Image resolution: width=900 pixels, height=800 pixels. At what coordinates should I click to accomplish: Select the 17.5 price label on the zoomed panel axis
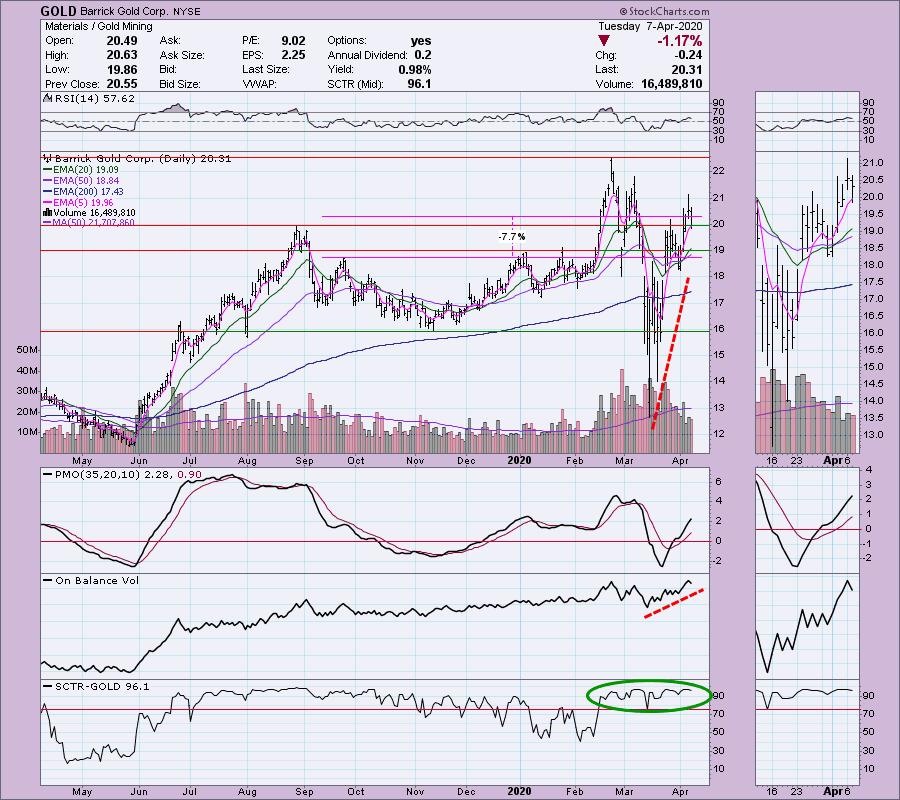(873, 282)
